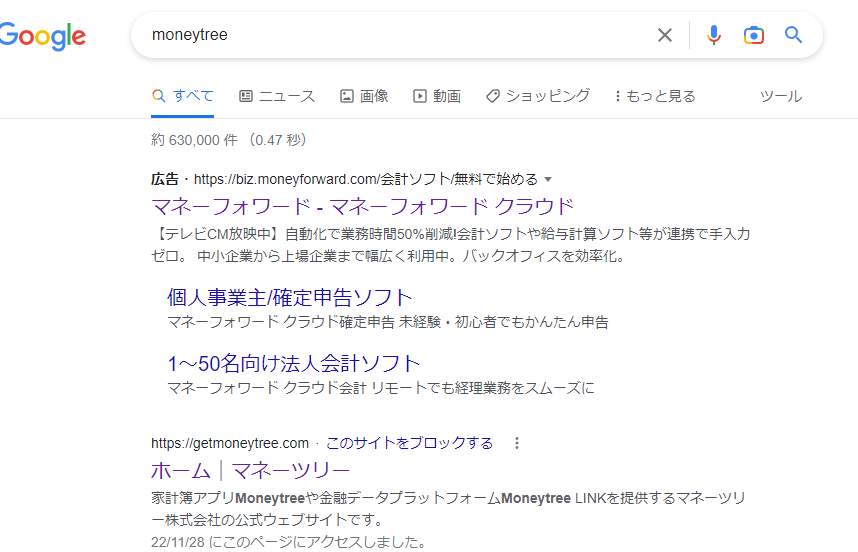Open 個人事業主/確定申告ソフト link
This screenshot has width=858, height=552.
(x=289, y=298)
